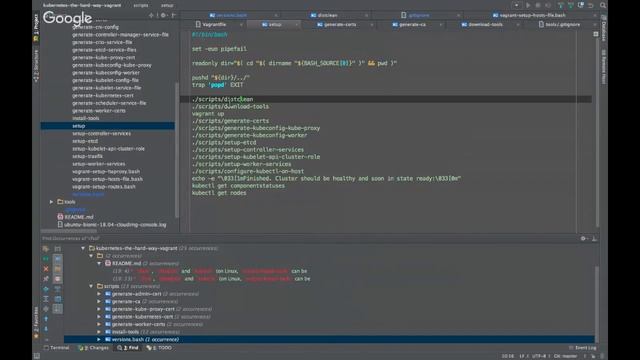Viewport: 640px width, 360px height.
Task: Click the red X close icon in Find toolbar
Action: pos(46,269)
